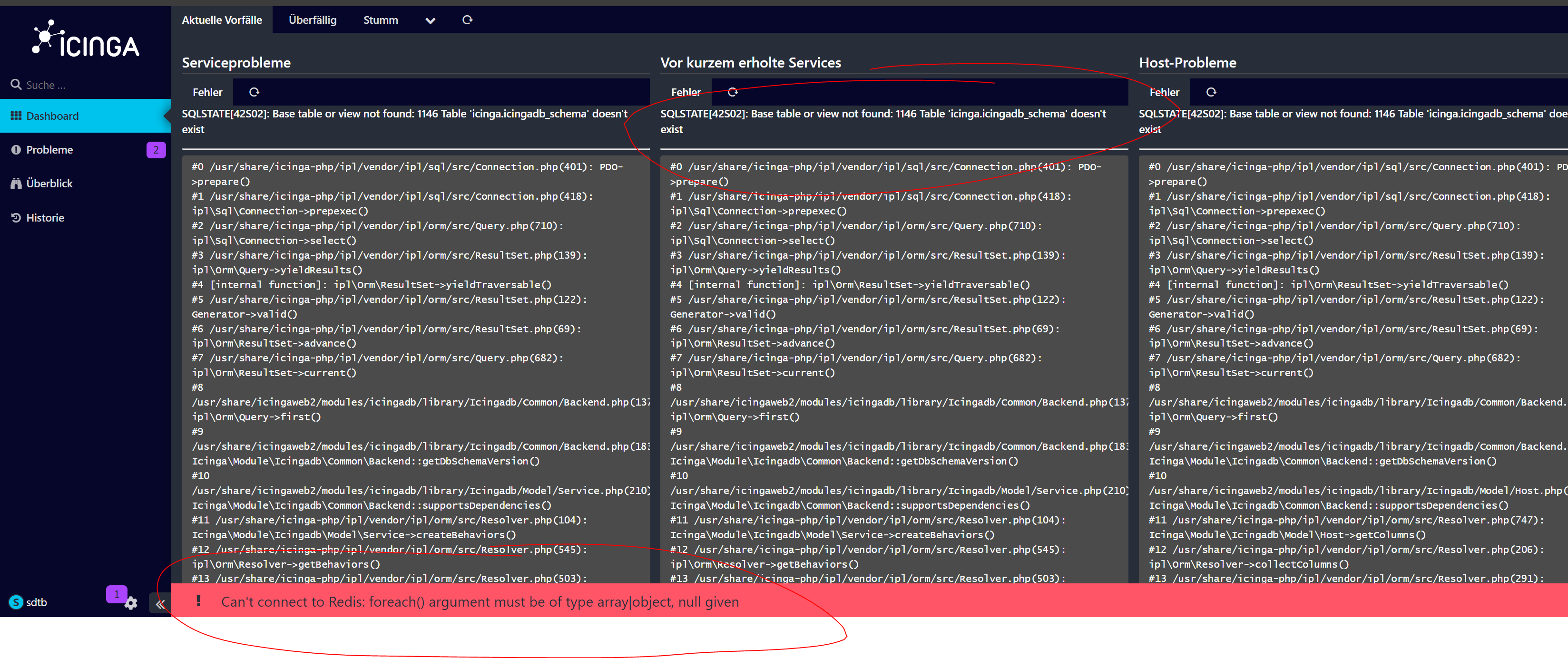Click the SQLSTATE error in erholte Services
The width and height of the screenshot is (1568, 658).
click(883, 122)
